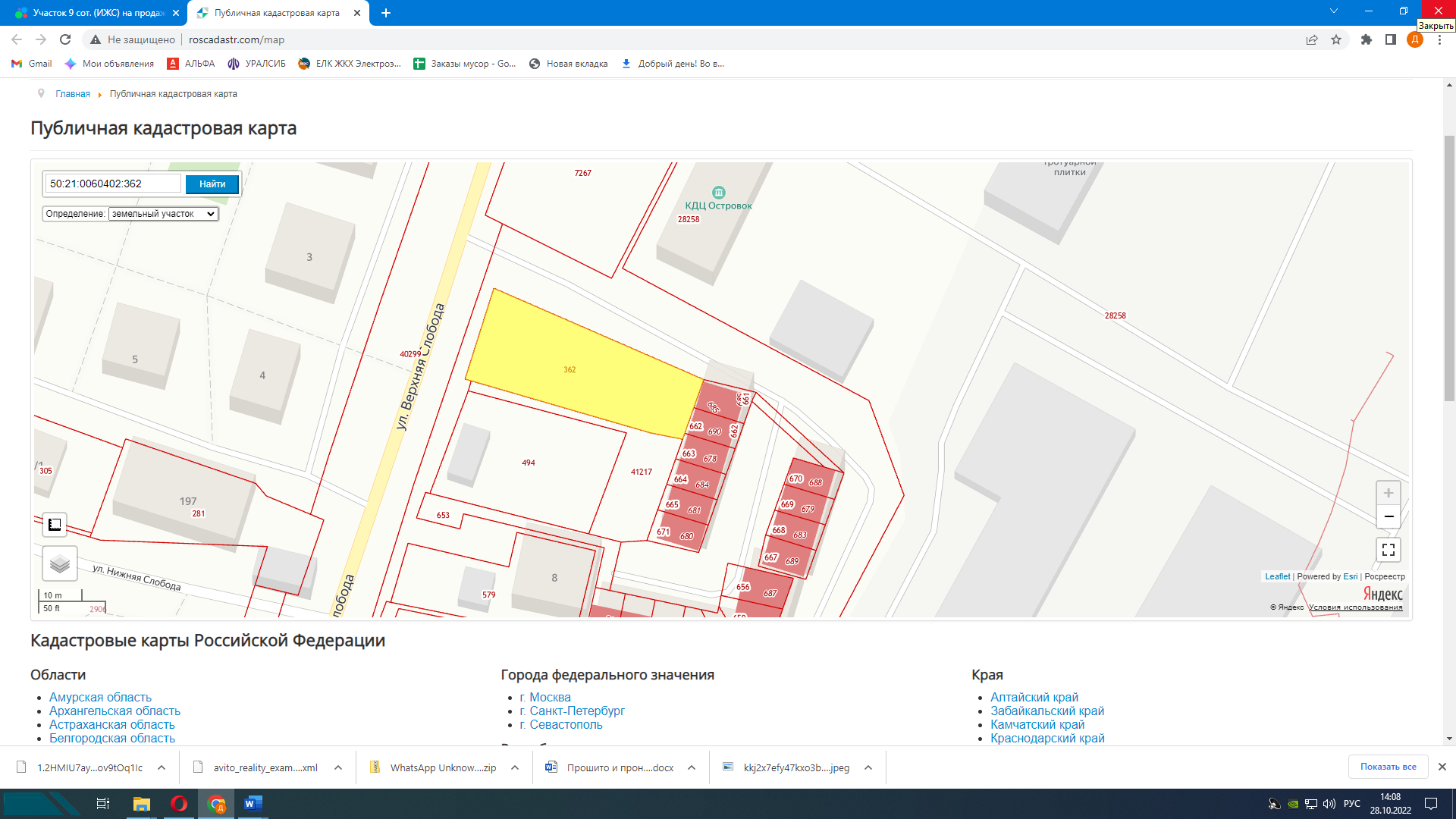Viewport: 1456px width, 819px height.
Task: Expand the WhatsApp Unknown zip download options
Action: point(515,767)
